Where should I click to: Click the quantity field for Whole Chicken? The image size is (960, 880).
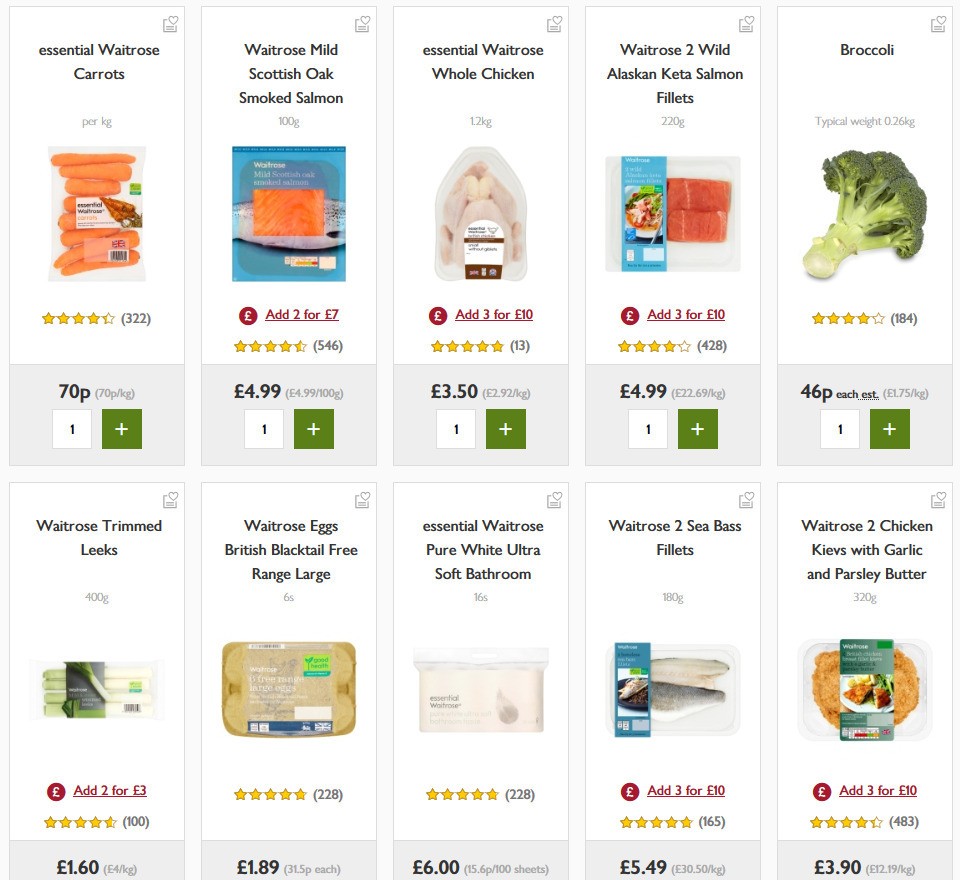coord(456,428)
